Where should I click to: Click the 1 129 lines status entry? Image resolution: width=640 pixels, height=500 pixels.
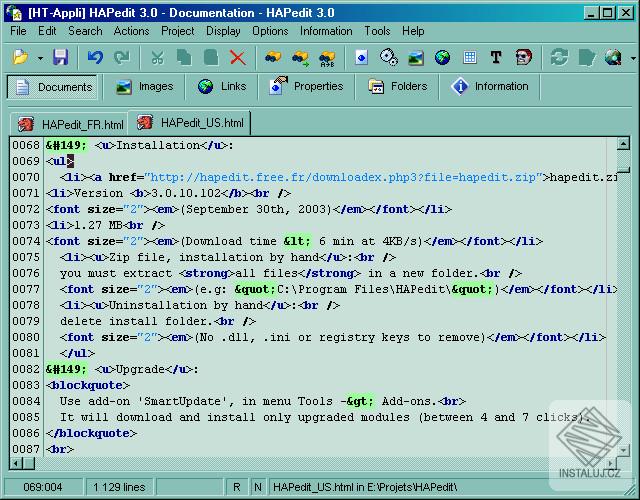point(119,487)
